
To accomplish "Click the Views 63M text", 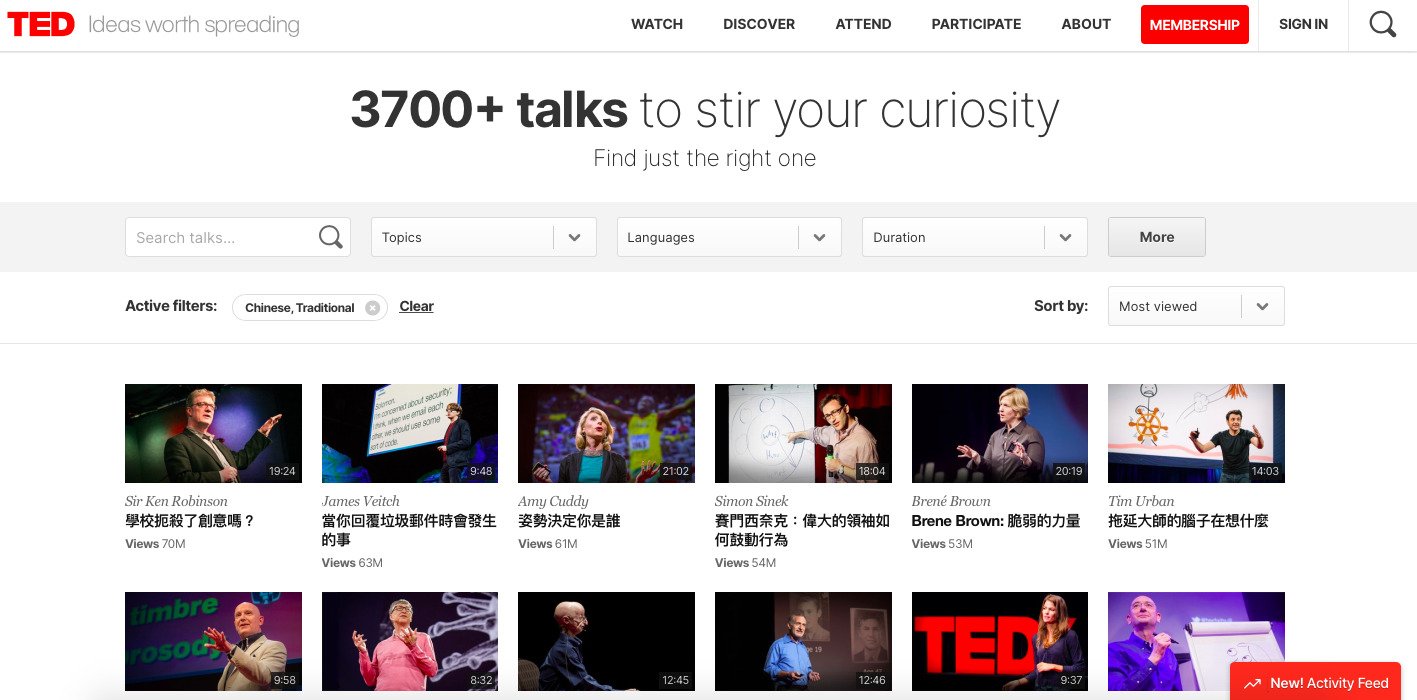I will click(x=352, y=563).
